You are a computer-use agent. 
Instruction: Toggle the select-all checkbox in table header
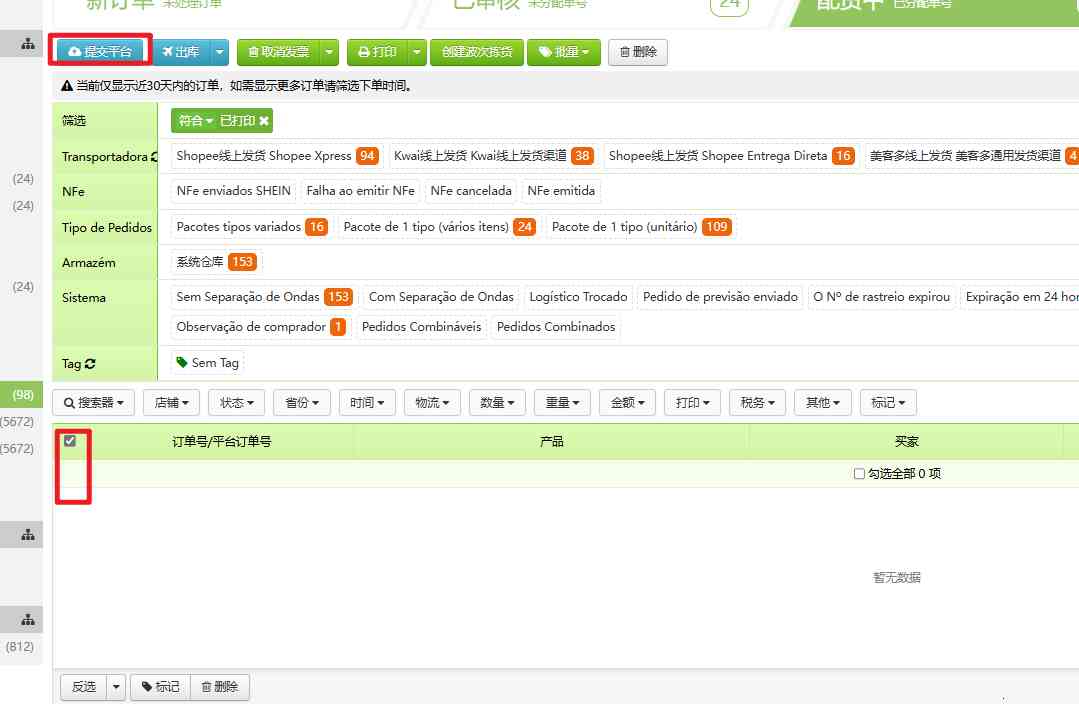(68, 440)
